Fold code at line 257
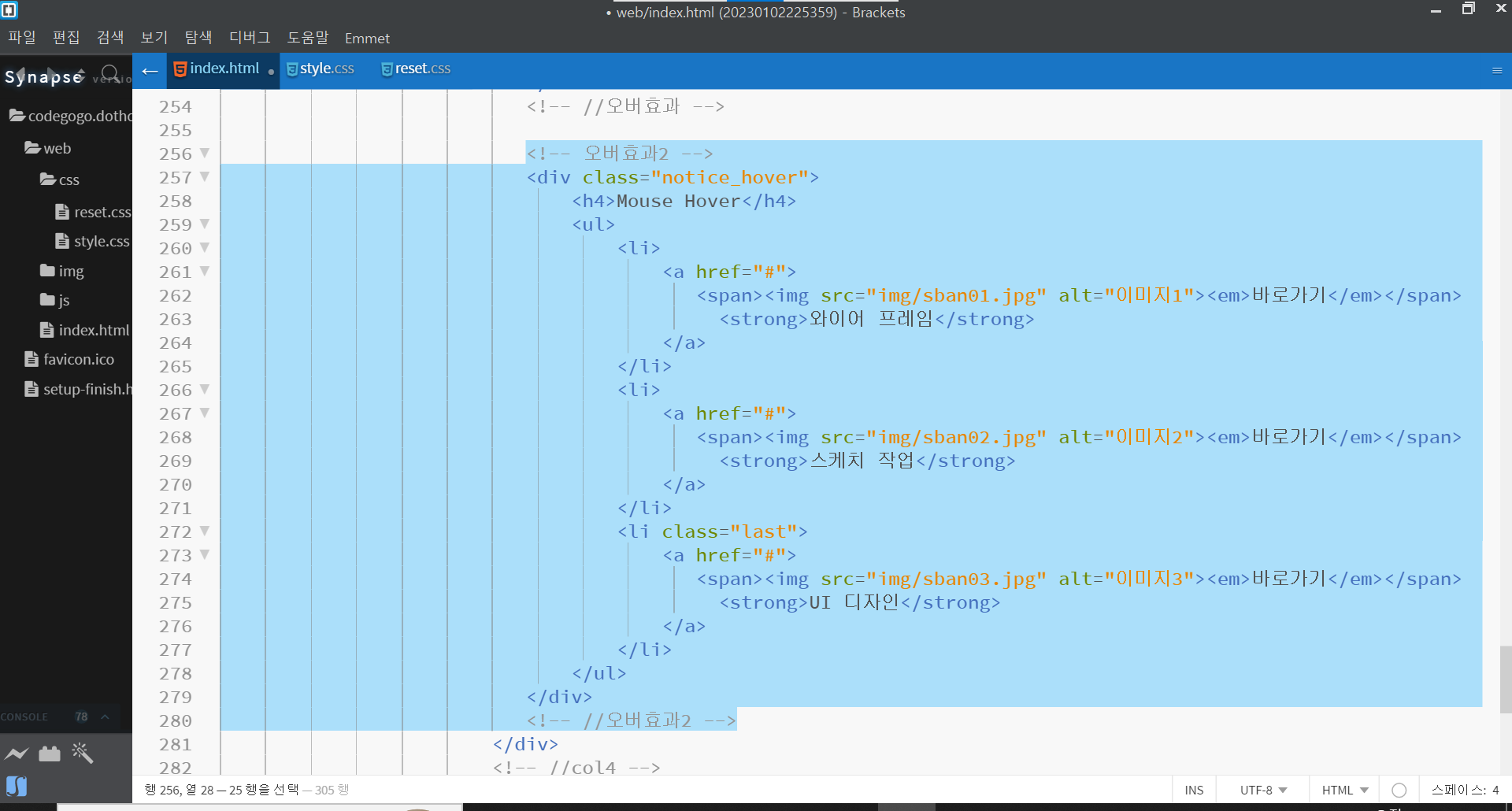Screen dimensions: 1512x811 [x=205, y=176]
